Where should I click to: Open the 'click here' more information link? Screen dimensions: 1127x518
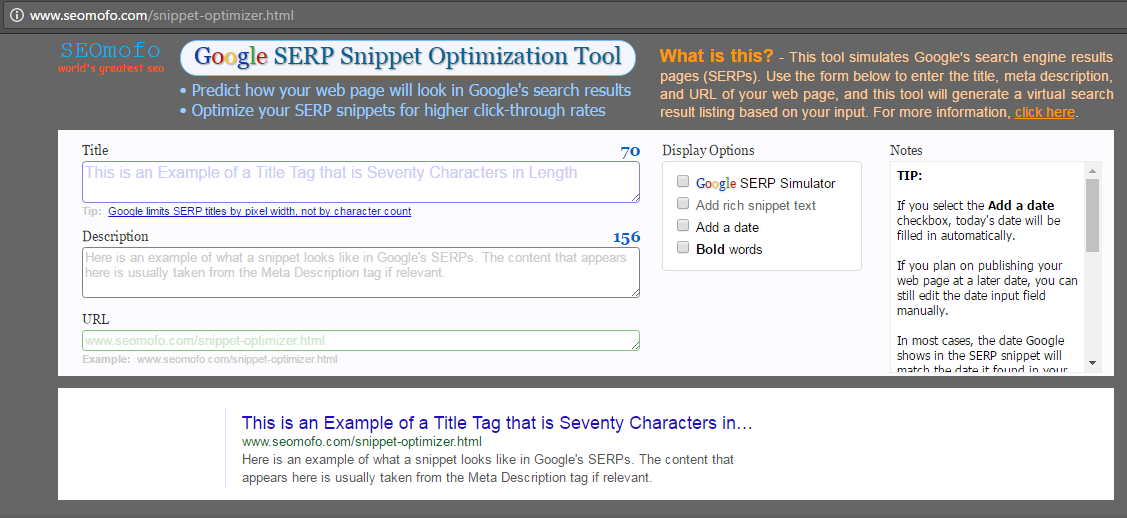tap(1044, 112)
